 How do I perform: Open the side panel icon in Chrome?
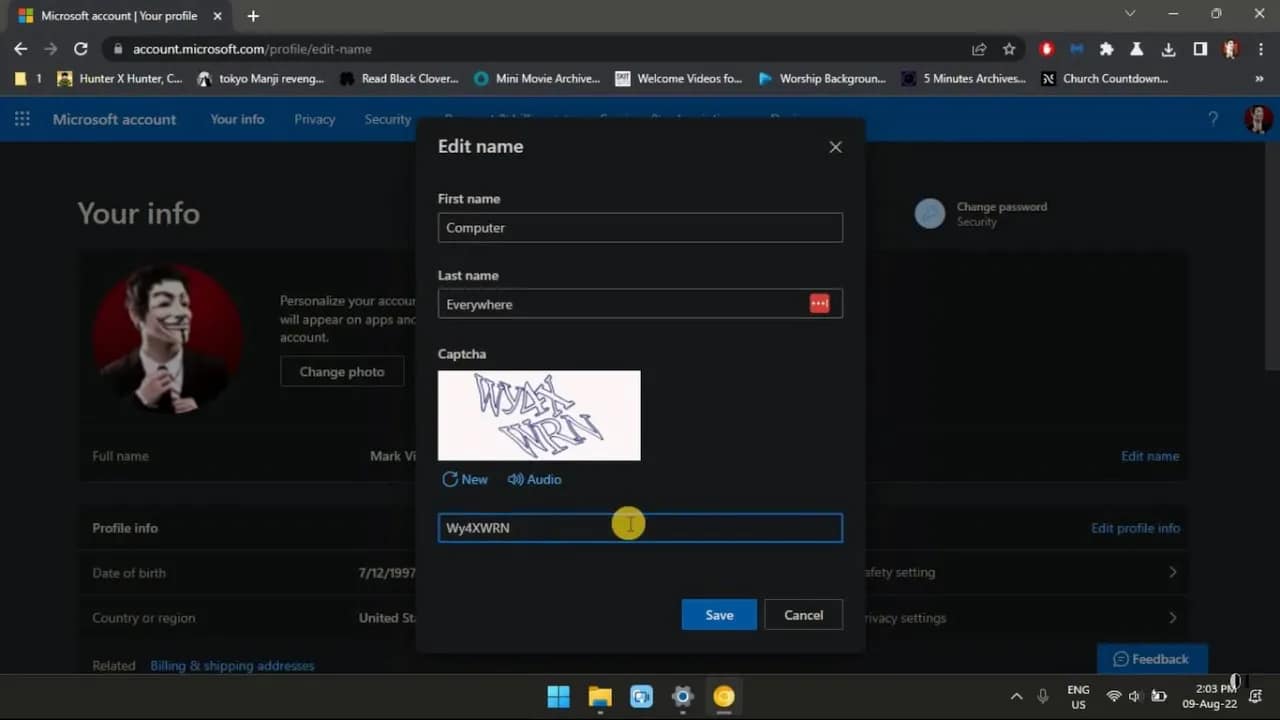[x=1198, y=48]
